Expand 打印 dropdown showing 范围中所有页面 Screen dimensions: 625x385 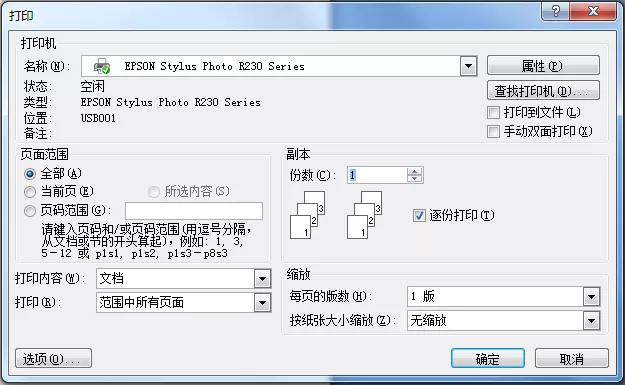[262, 303]
